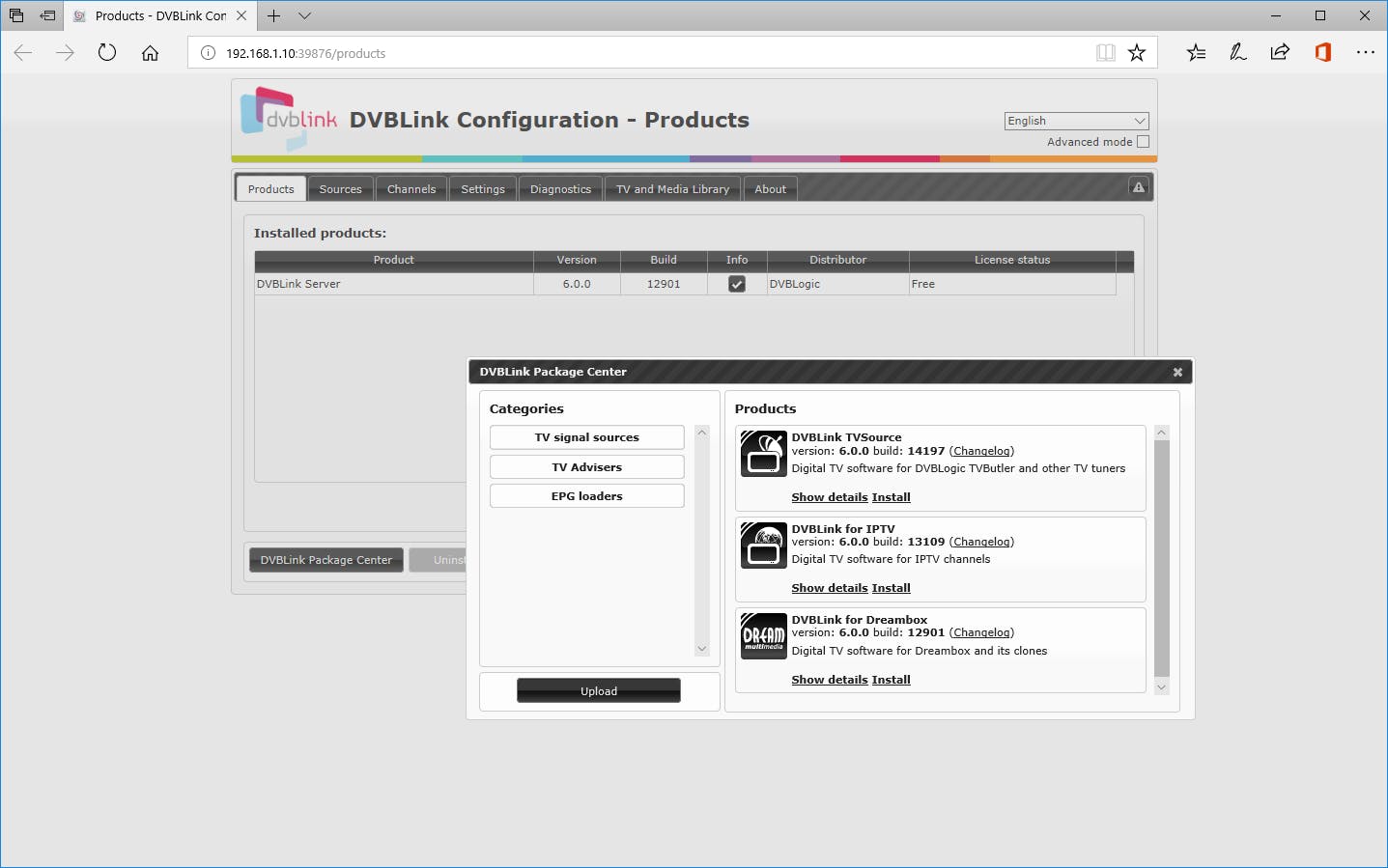1388x868 pixels.
Task: Close the Products - DVBLink browser tab
Action: coord(241,15)
